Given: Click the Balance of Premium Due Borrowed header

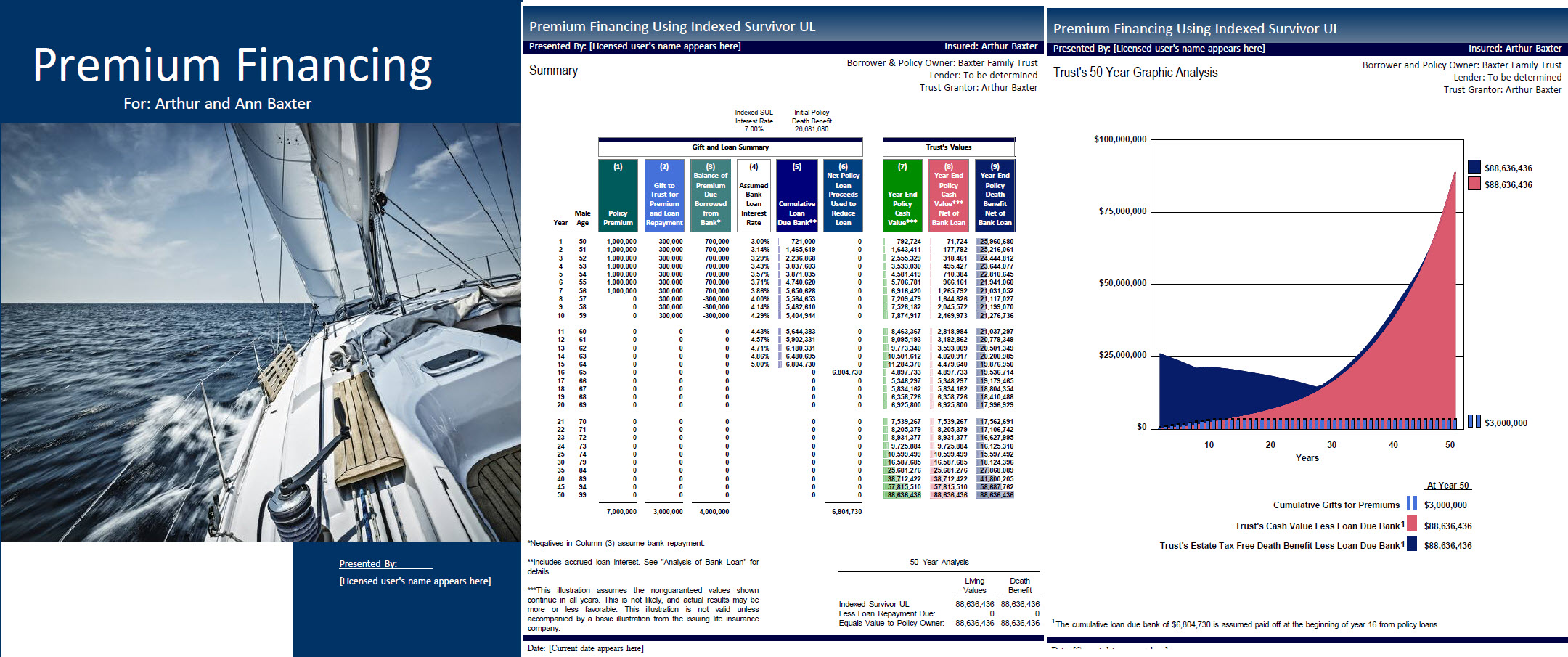Looking at the screenshot, I should click(x=709, y=196).
